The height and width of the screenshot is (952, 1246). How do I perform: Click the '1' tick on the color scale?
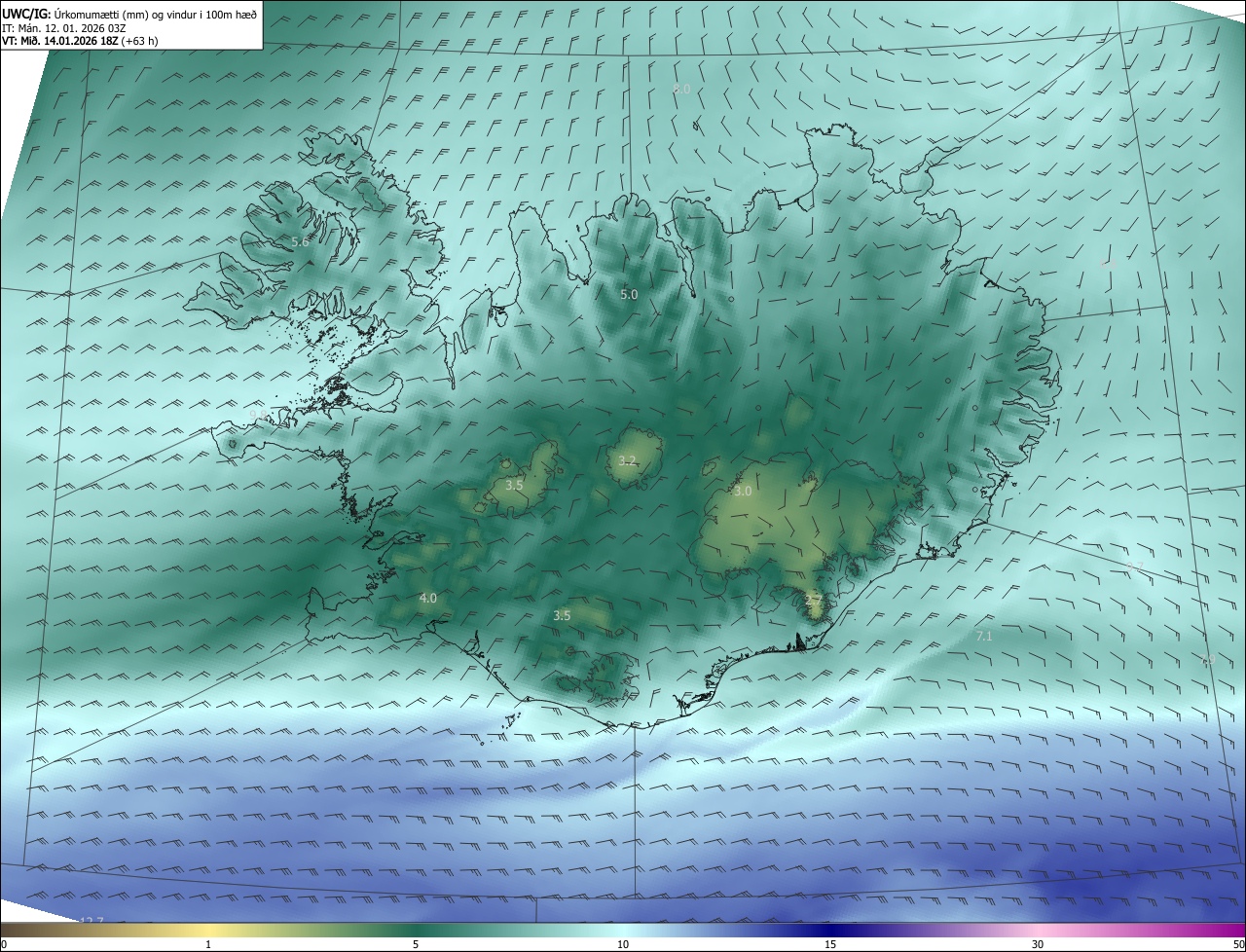(208, 944)
